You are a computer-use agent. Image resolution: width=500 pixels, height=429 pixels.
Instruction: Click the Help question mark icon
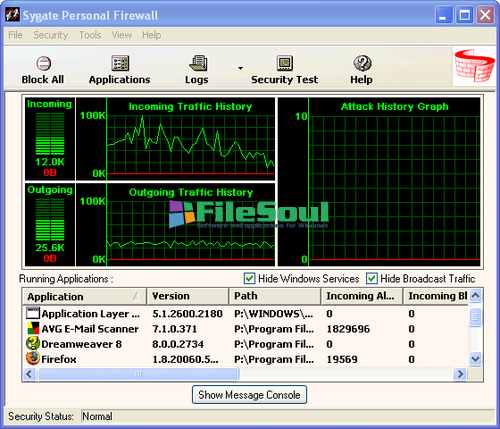click(x=362, y=63)
